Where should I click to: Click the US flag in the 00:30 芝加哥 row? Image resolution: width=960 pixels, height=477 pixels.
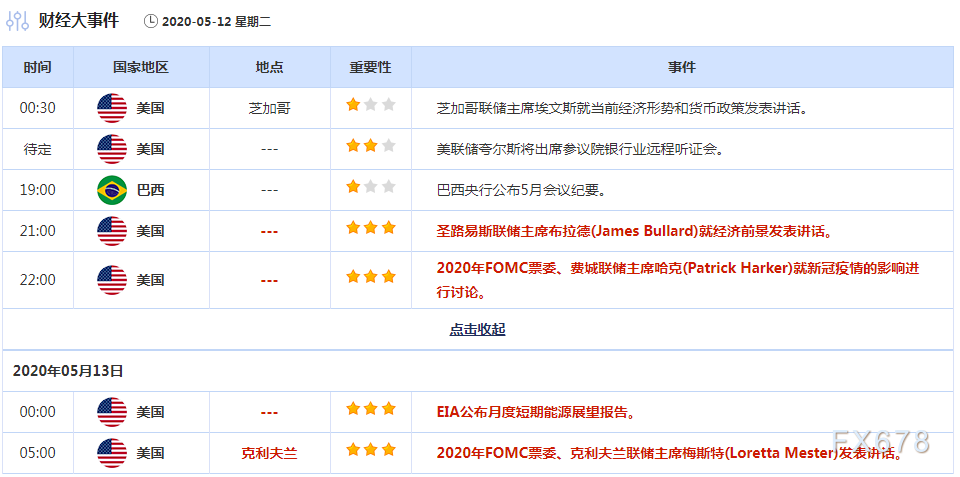(112, 108)
